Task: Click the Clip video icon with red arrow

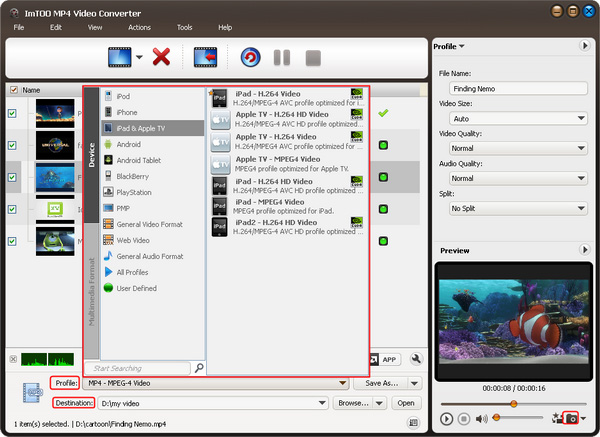Action: [205, 57]
